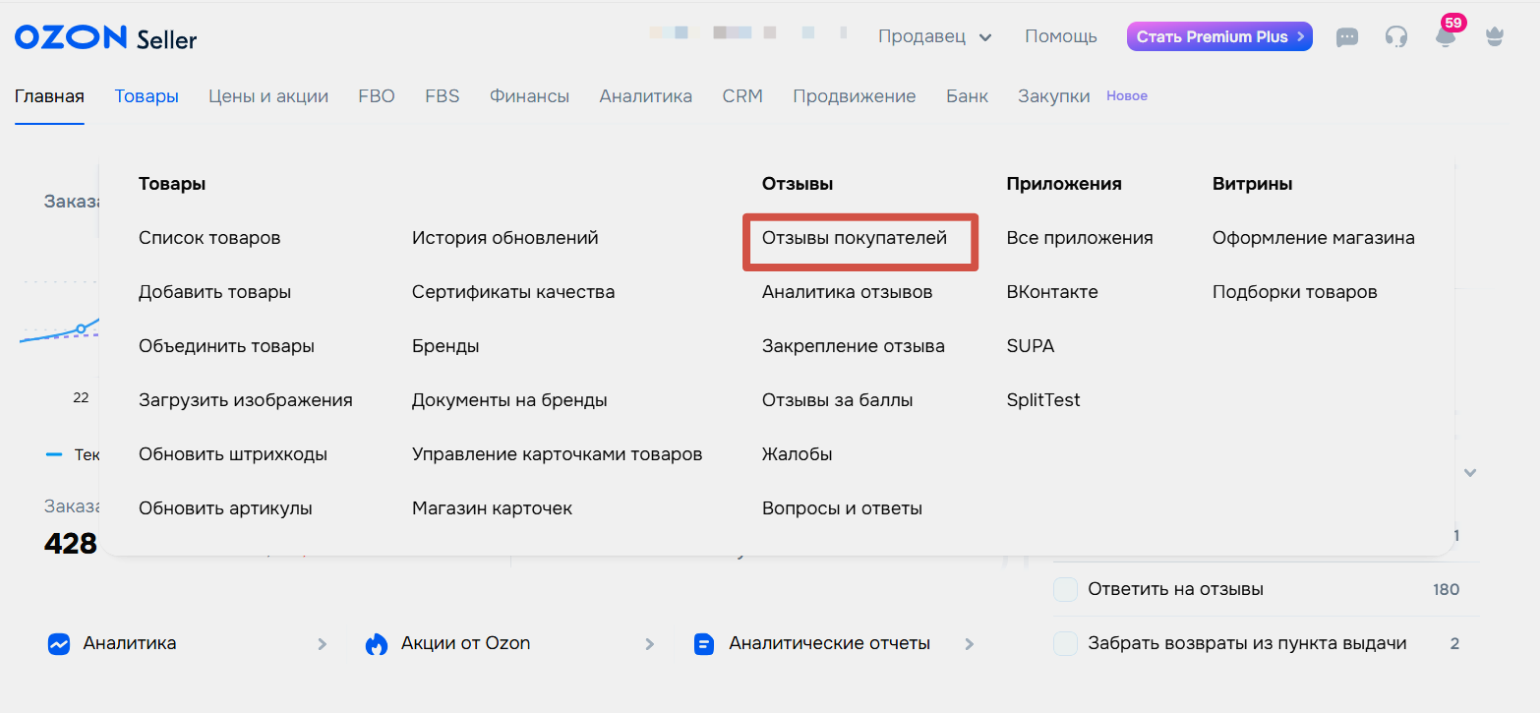
Task: Click the blue Аналитика chart icon
Action: tap(59, 644)
